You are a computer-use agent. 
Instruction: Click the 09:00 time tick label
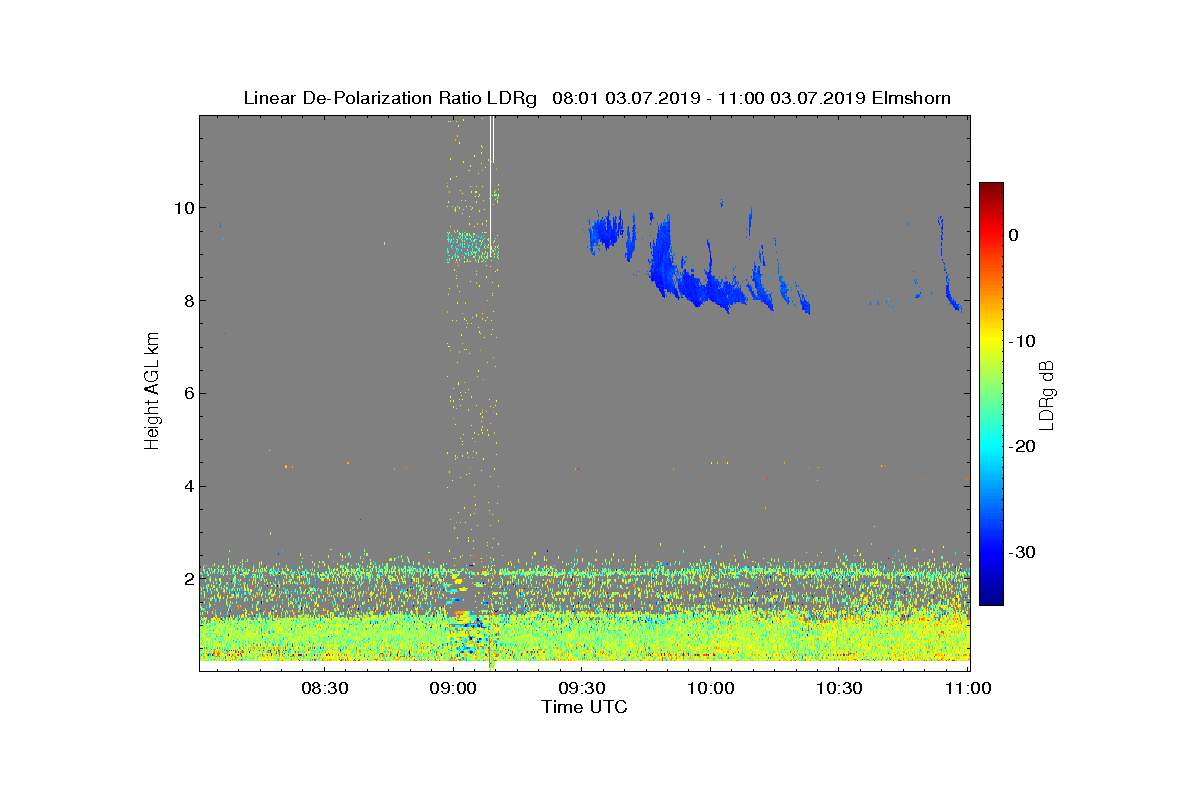point(453,688)
